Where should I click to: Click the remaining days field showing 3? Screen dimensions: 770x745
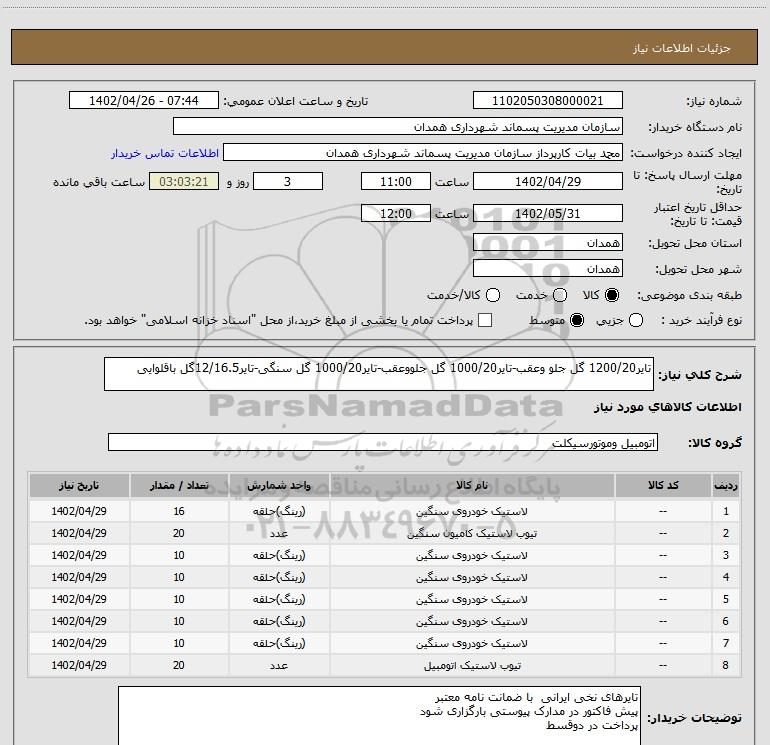[x=288, y=181]
